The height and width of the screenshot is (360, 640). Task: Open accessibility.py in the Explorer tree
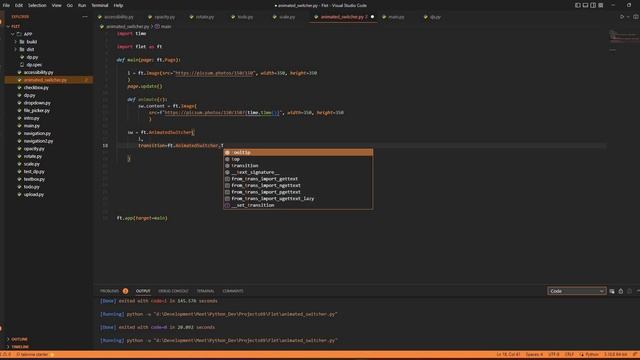pos(49,72)
